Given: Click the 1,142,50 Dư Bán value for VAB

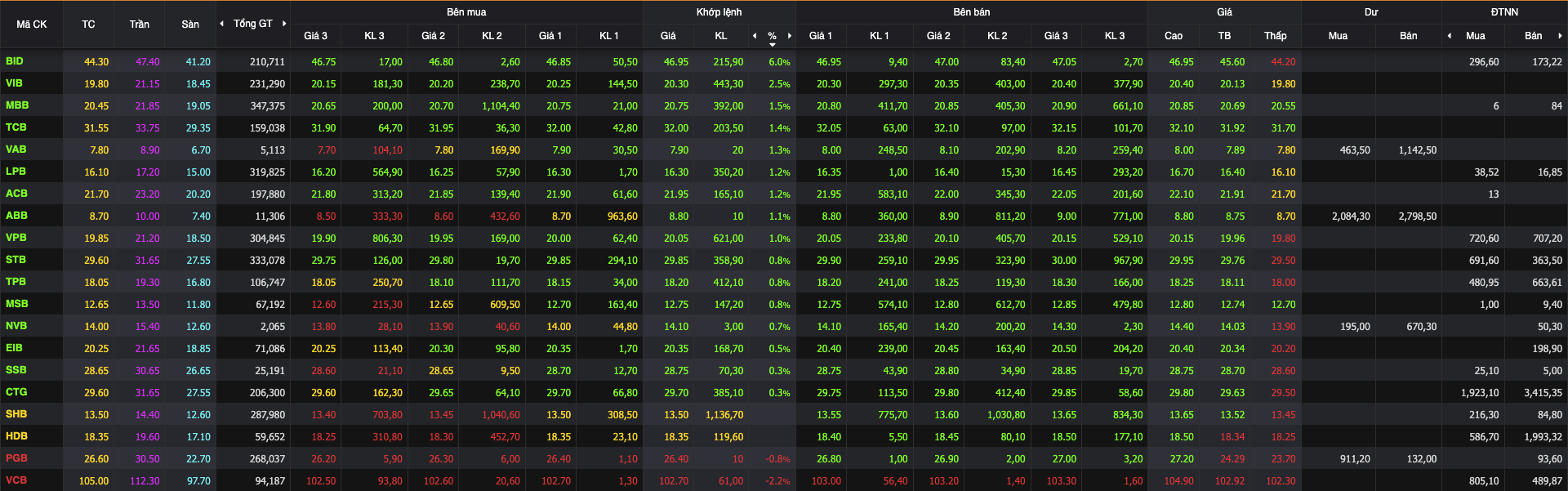Looking at the screenshot, I should (1418, 150).
